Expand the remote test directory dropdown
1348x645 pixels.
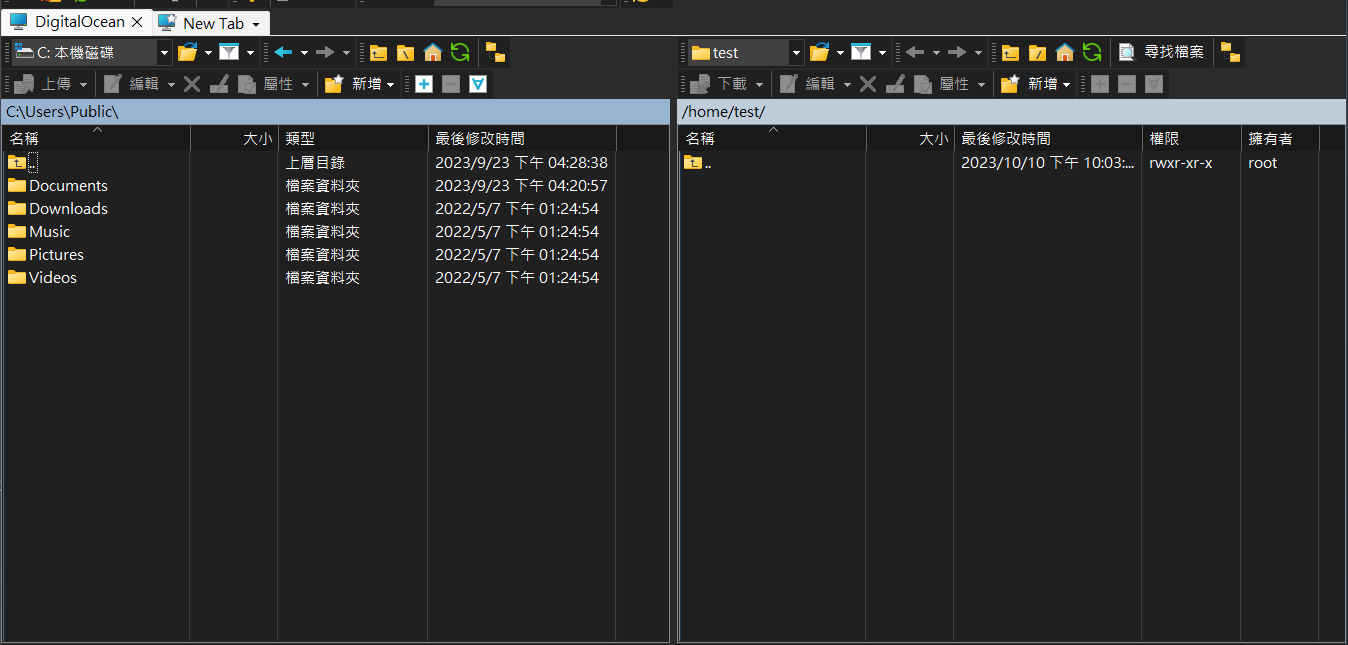point(796,53)
